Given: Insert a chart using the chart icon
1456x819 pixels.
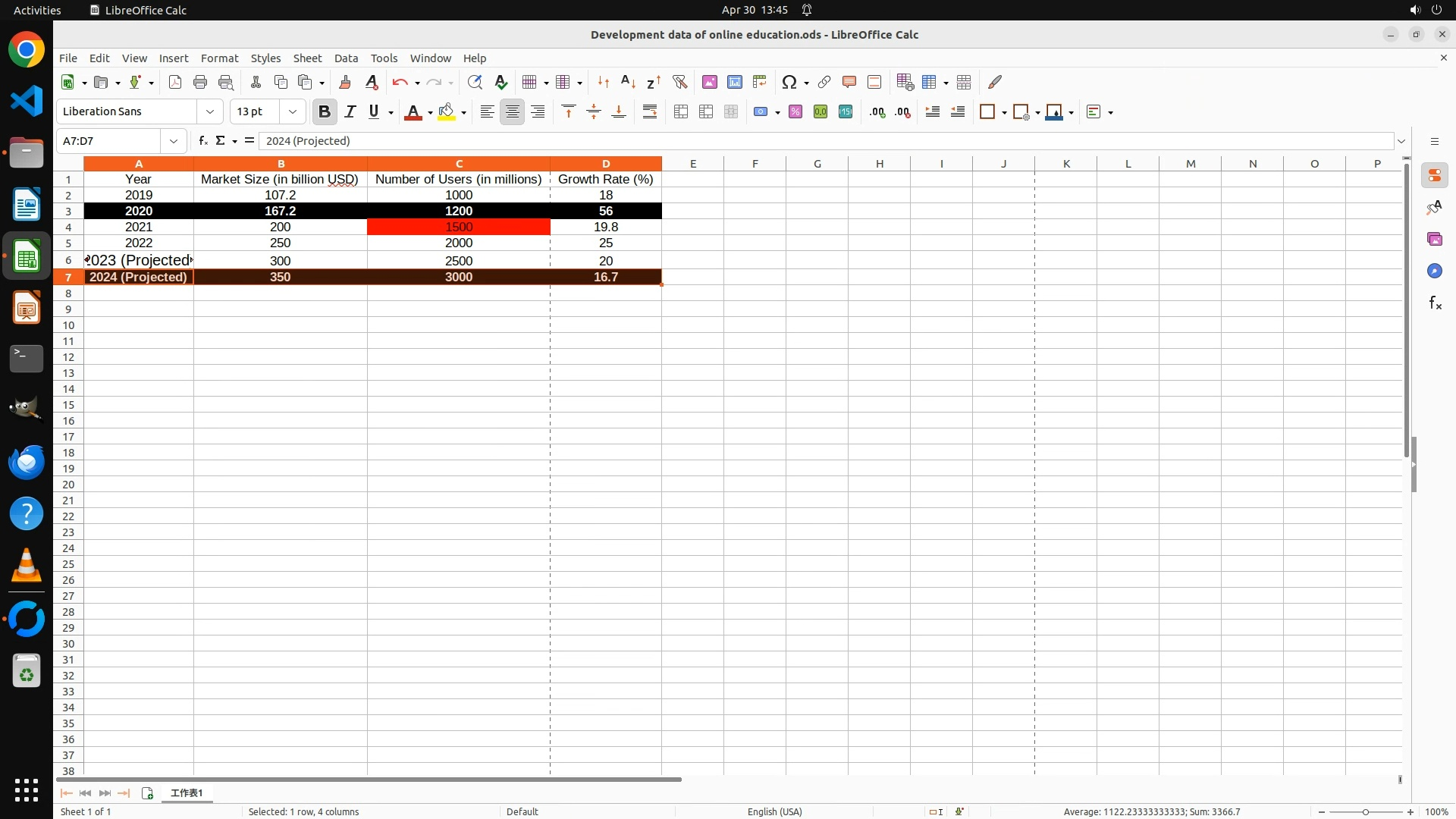Looking at the screenshot, I should tap(735, 82).
